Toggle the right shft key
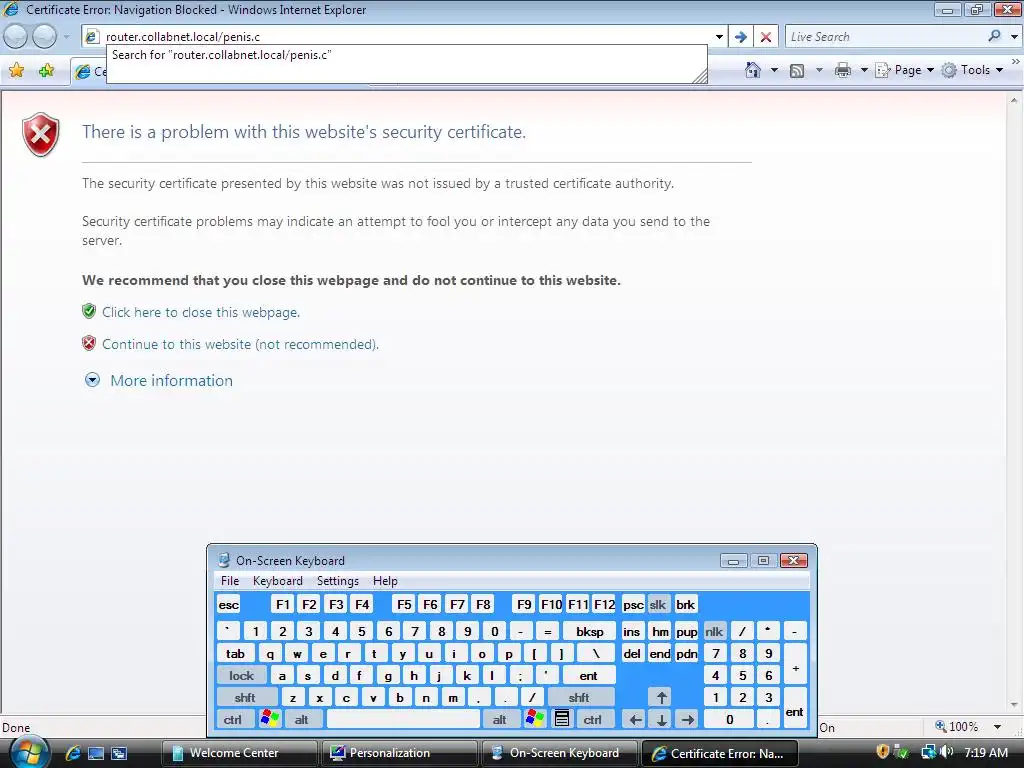1024x768 pixels. 579,697
